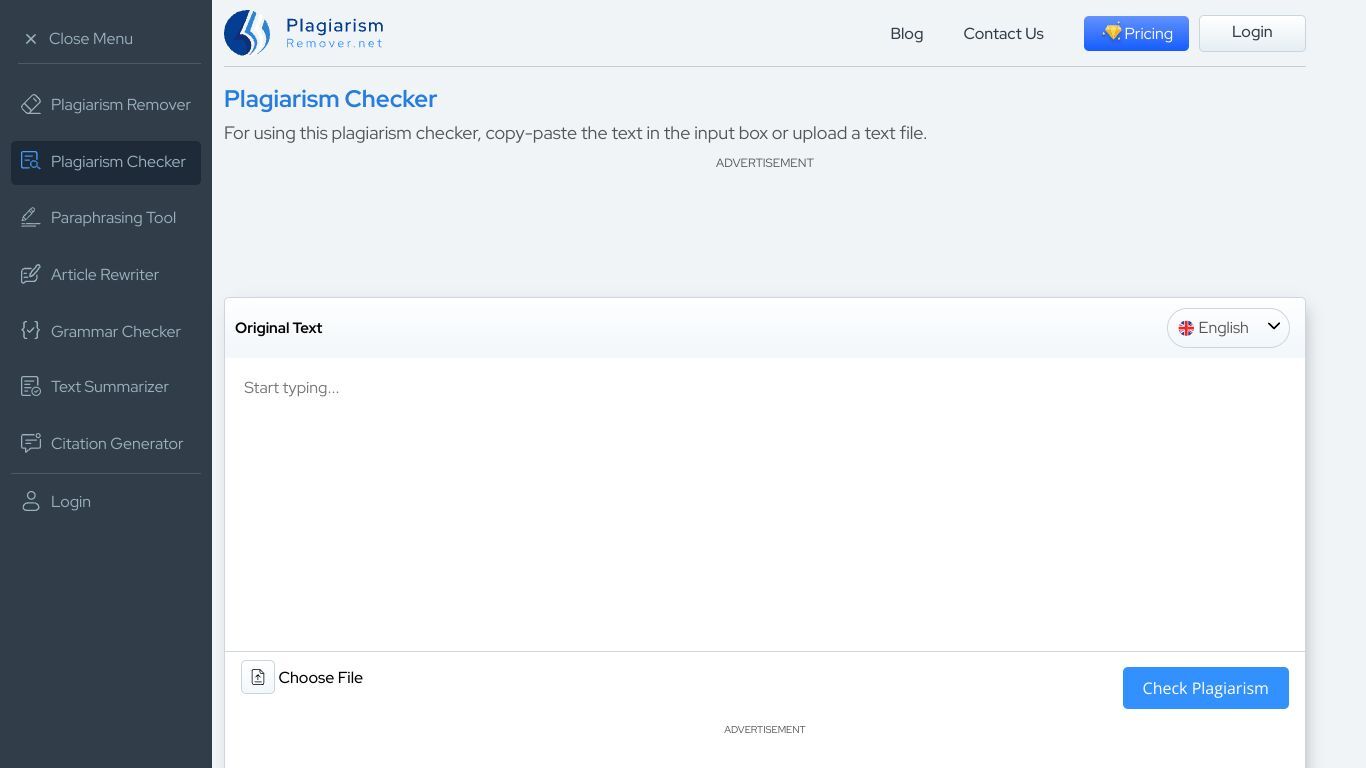Open the Paraphrasing Tool pen icon
Viewport: 1366px width, 768px height.
tap(31, 218)
